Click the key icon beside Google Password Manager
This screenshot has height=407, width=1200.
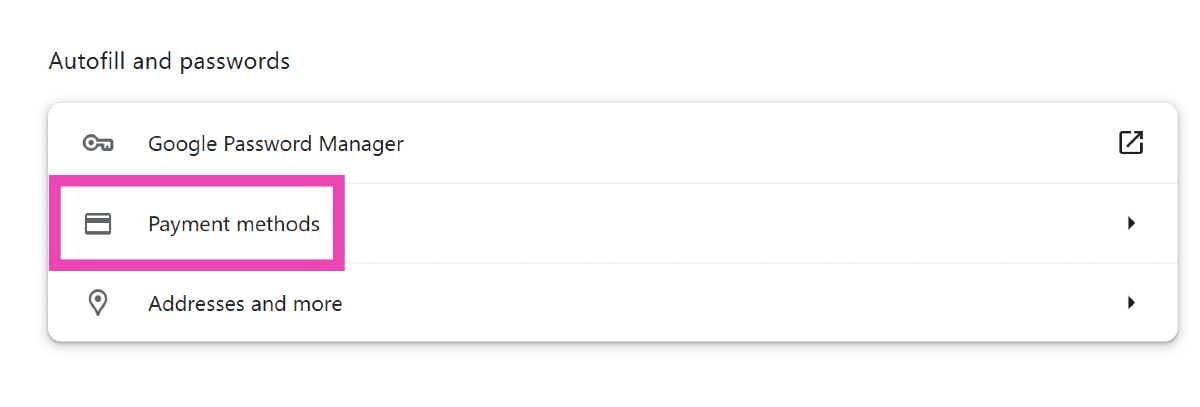click(x=97, y=143)
